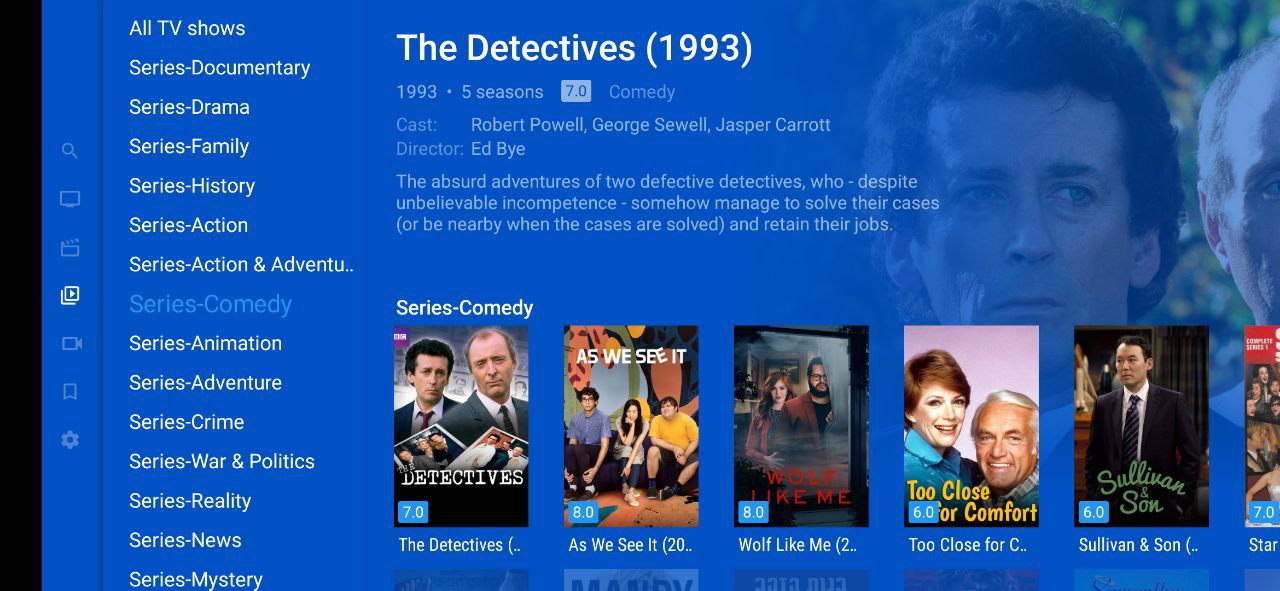Choose the Series-Mystery category
Image resolution: width=1280 pixels, height=591 pixels.
click(196, 579)
